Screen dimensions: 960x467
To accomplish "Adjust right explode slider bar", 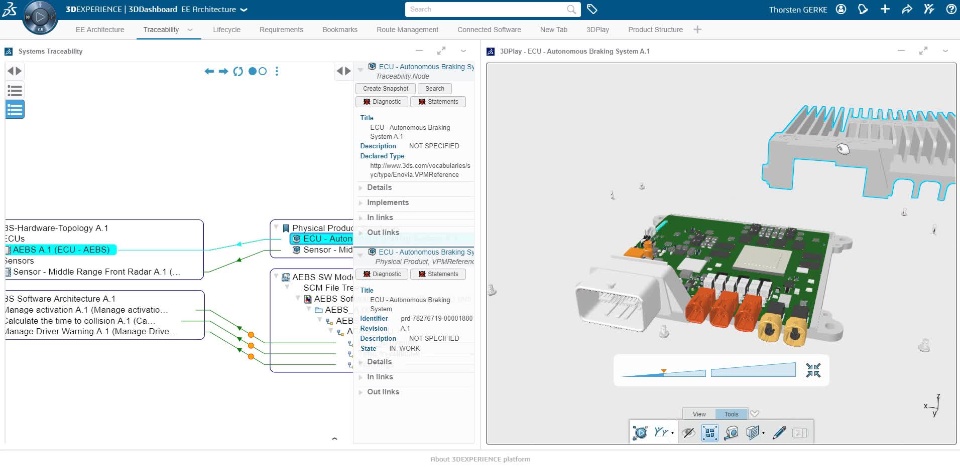I will (753, 370).
